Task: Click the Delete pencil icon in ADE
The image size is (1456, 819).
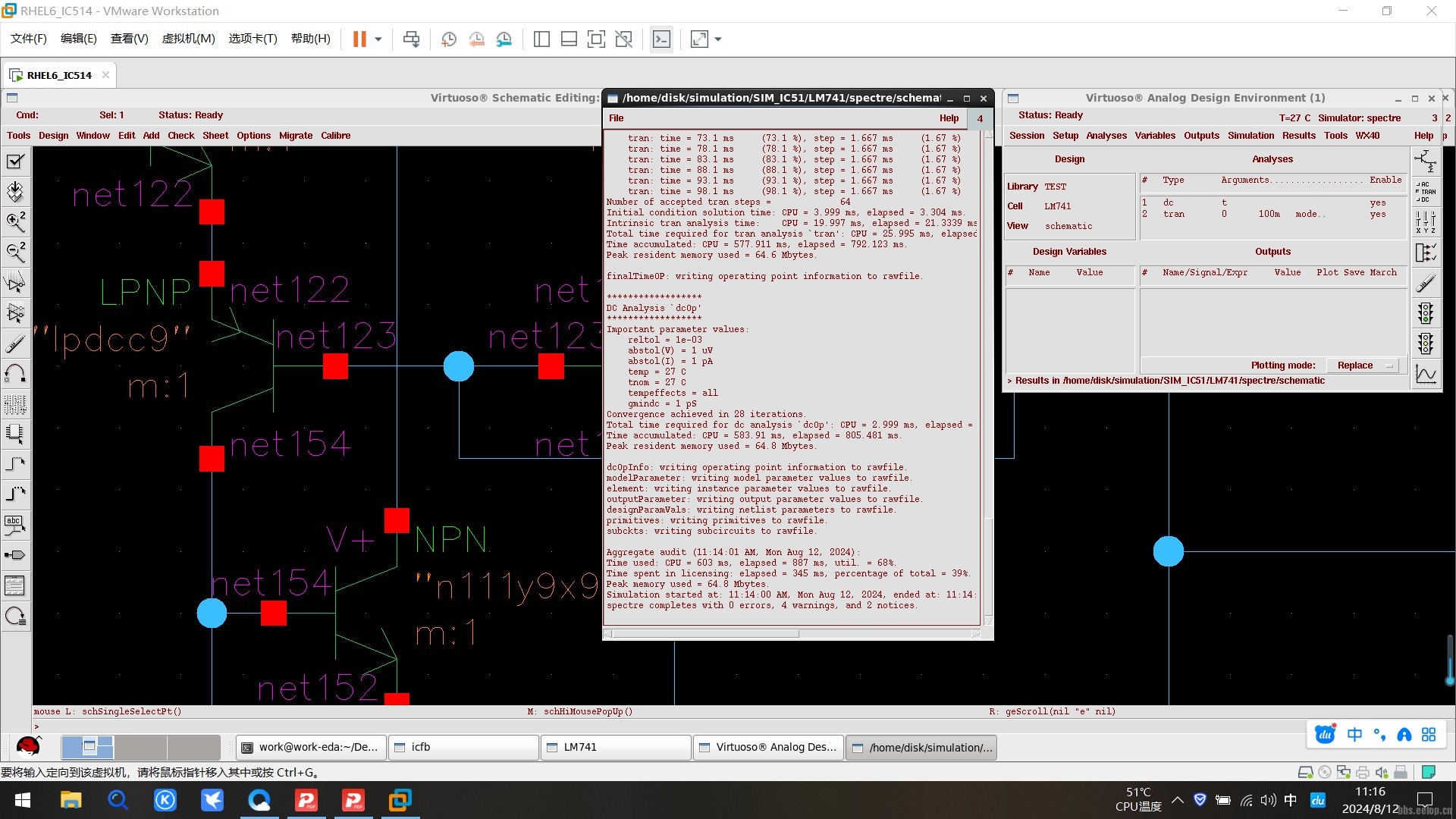Action: [1426, 283]
